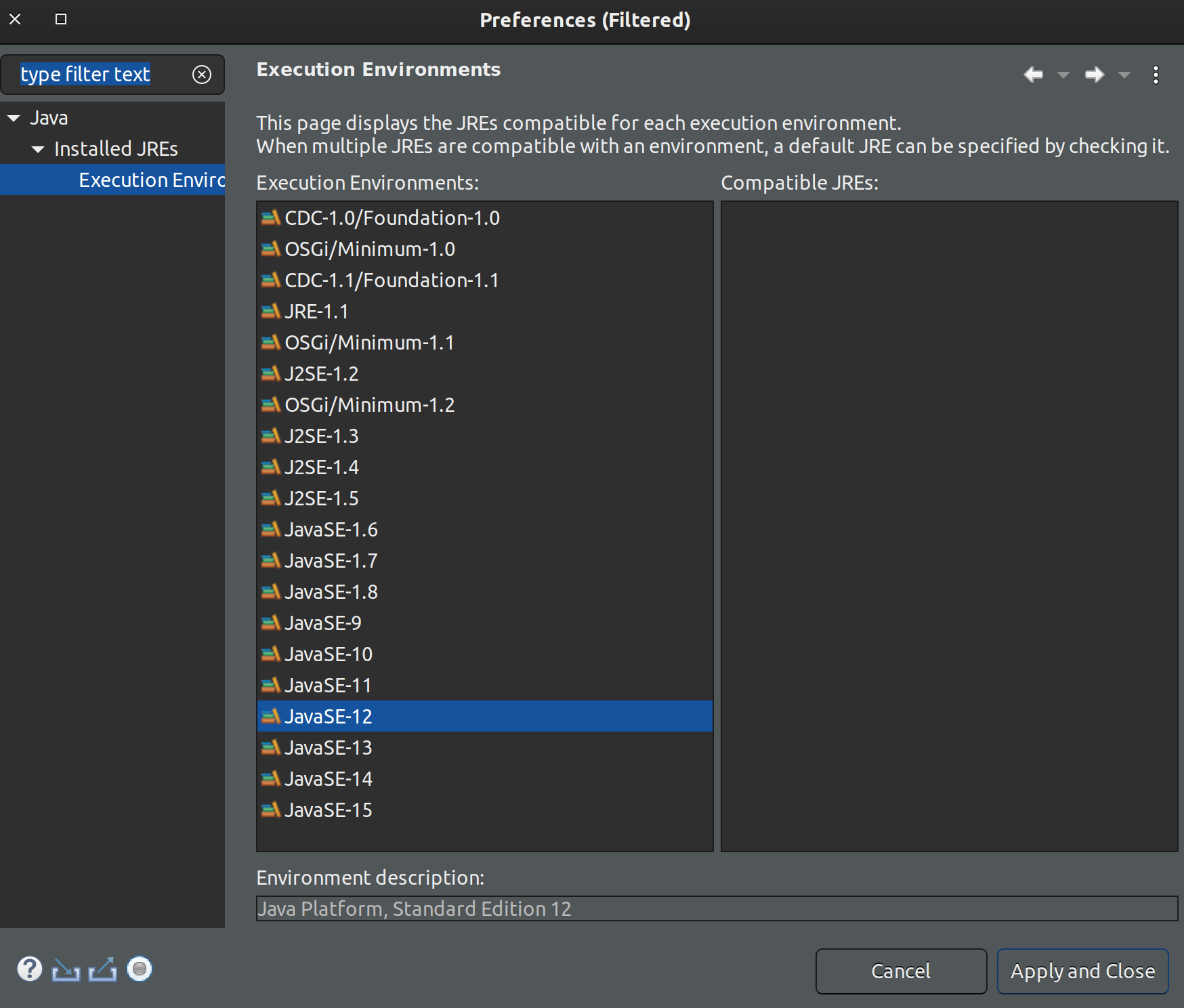Image resolution: width=1184 pixels, height=1008 pixels.
Task: Open the back history dropdown arrow
Action: [1063, 75]
